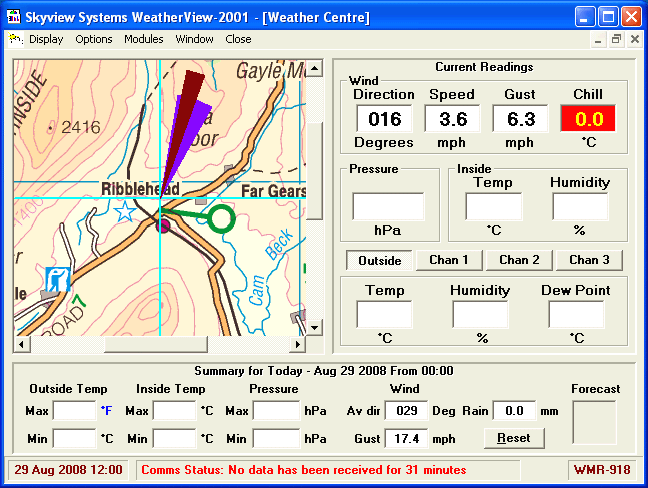Click the empty Forecast box

click(594, 423)
